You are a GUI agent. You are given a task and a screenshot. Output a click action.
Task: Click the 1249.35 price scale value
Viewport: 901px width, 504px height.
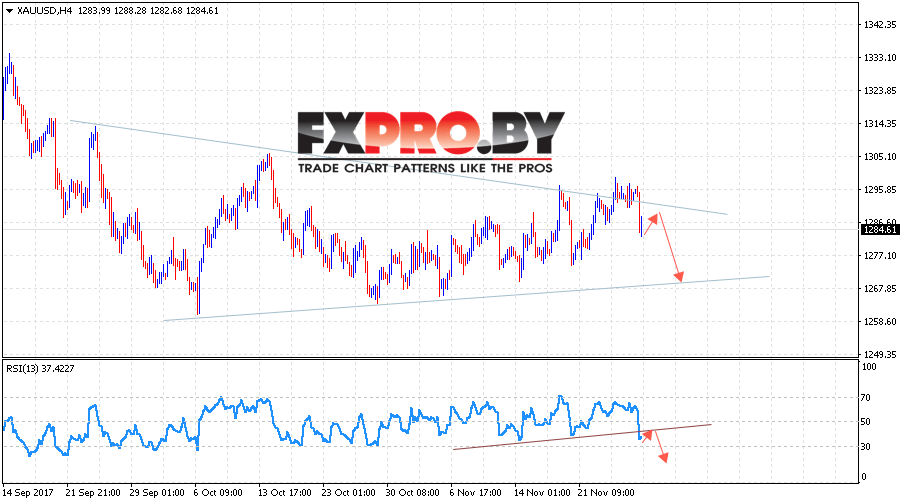point(880,354)
